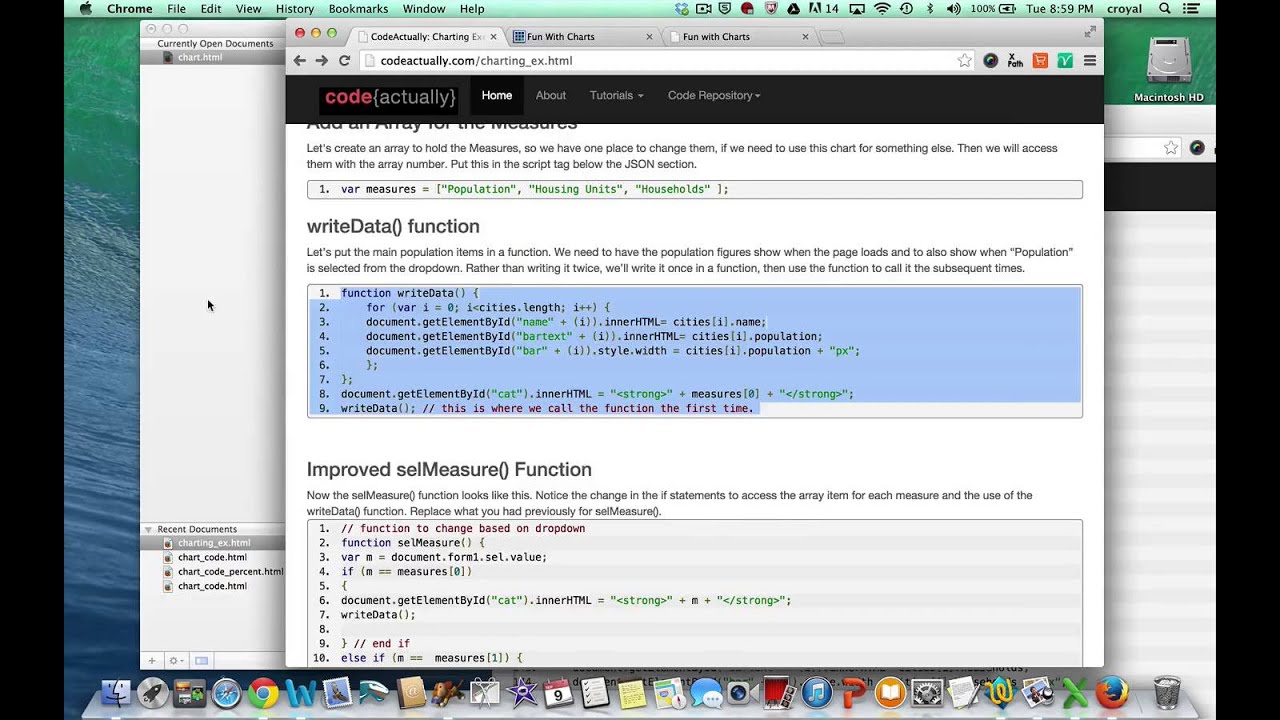Viewport: 1280px width, 720px height.
Task: Open Firefox from the Dock
Action: [1112, 692]
